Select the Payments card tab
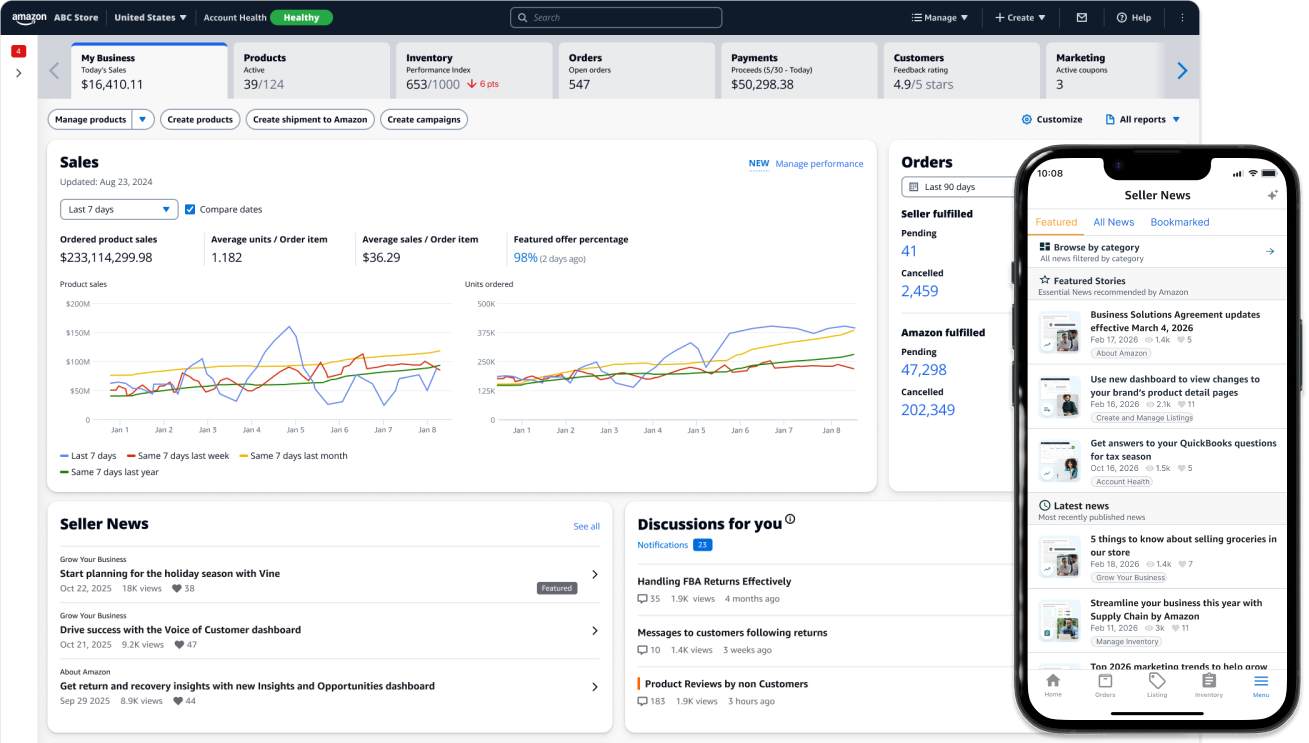 click(x=799, y=71)
